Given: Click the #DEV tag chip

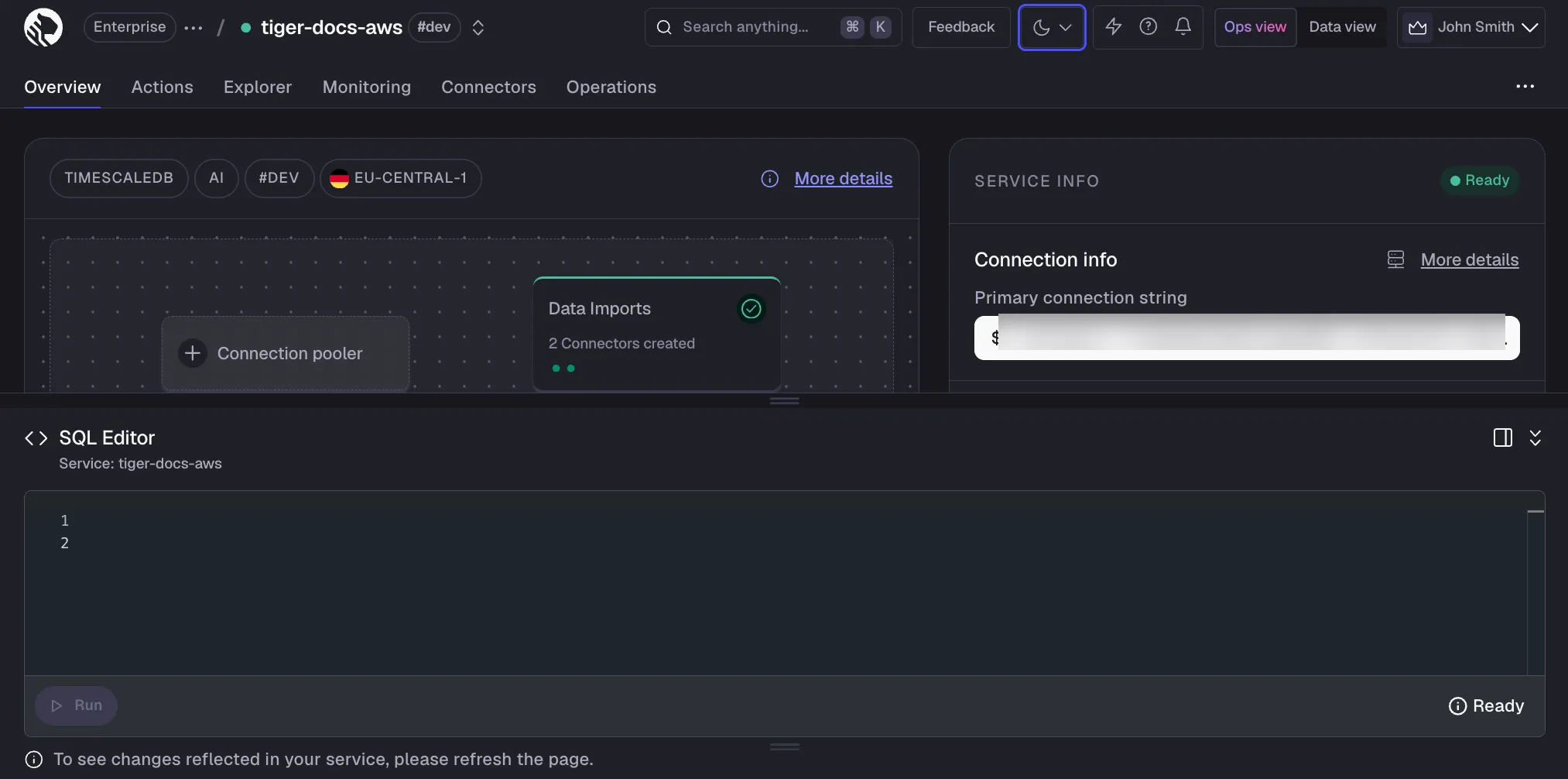Looking at the screenshot, I should [x=279, y=178].
